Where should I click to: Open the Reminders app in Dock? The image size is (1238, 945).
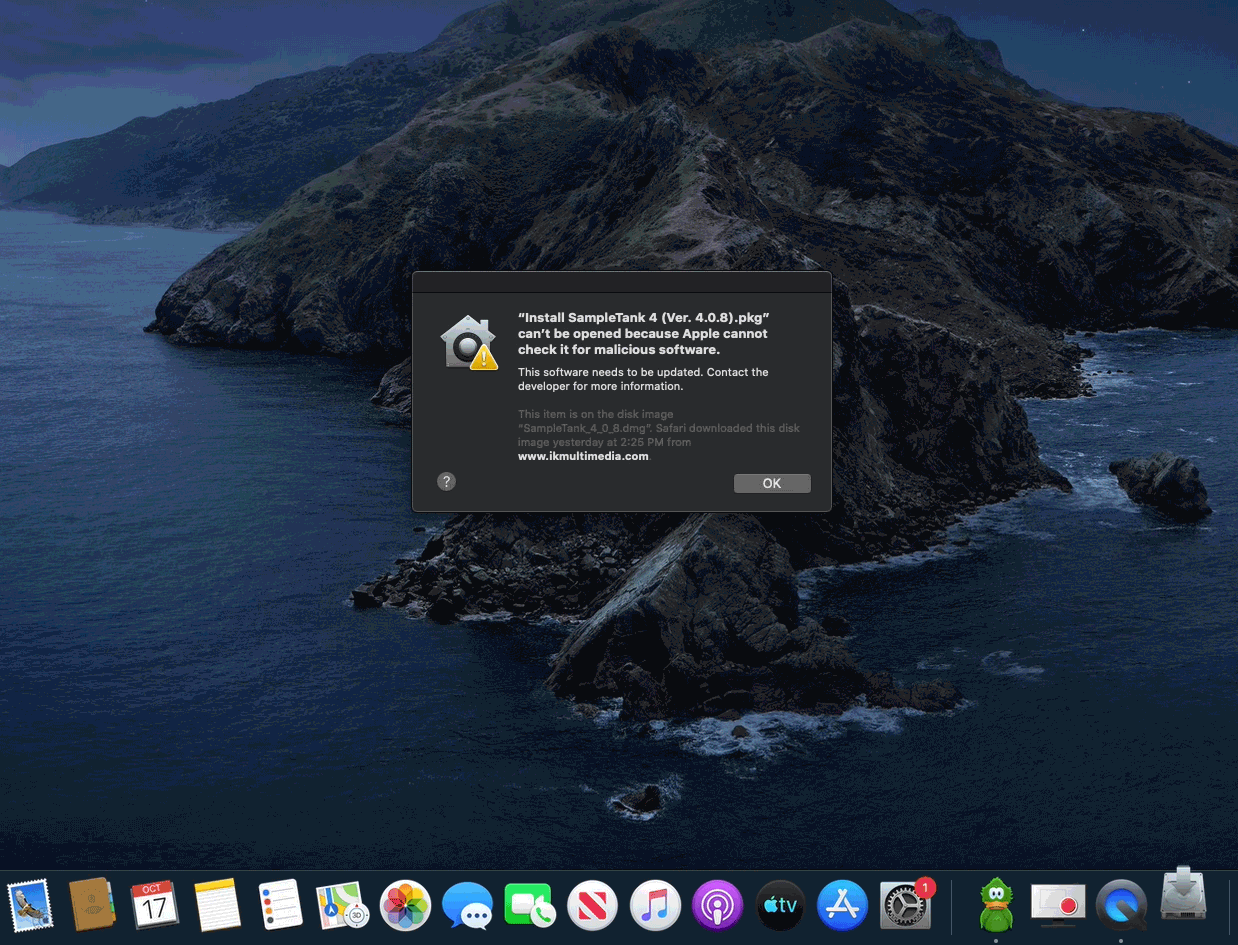click(280, 906)
